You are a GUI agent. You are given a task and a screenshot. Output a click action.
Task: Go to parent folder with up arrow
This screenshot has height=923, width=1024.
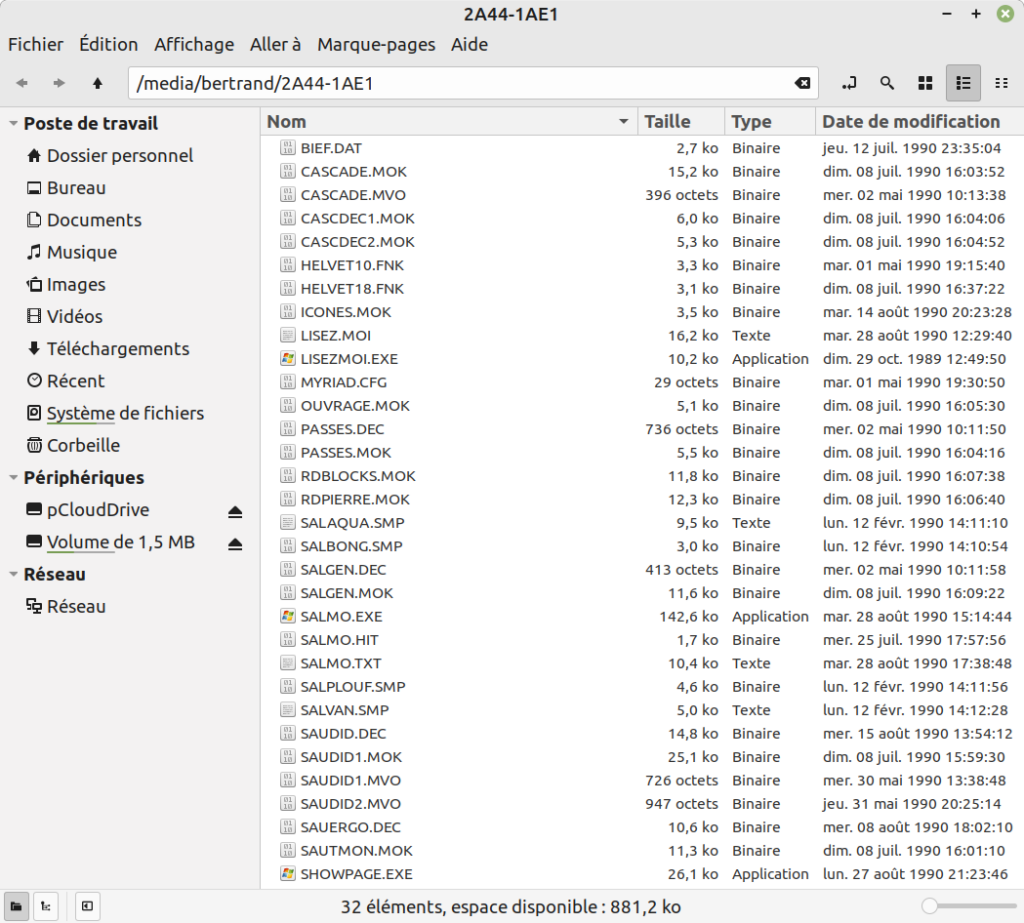pyautogui.click(x=97, y=83)
